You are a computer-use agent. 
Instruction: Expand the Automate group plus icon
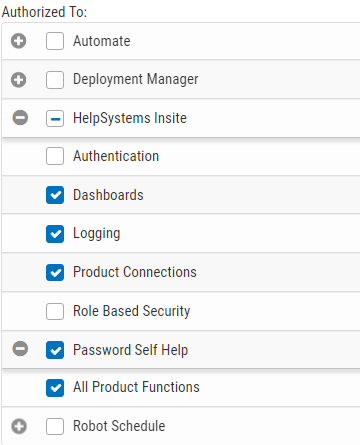click(18, 41)
